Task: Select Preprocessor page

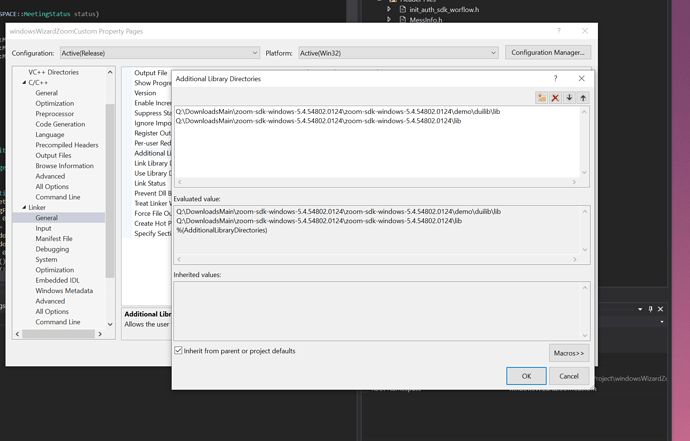Action: [x=55, y=114]
